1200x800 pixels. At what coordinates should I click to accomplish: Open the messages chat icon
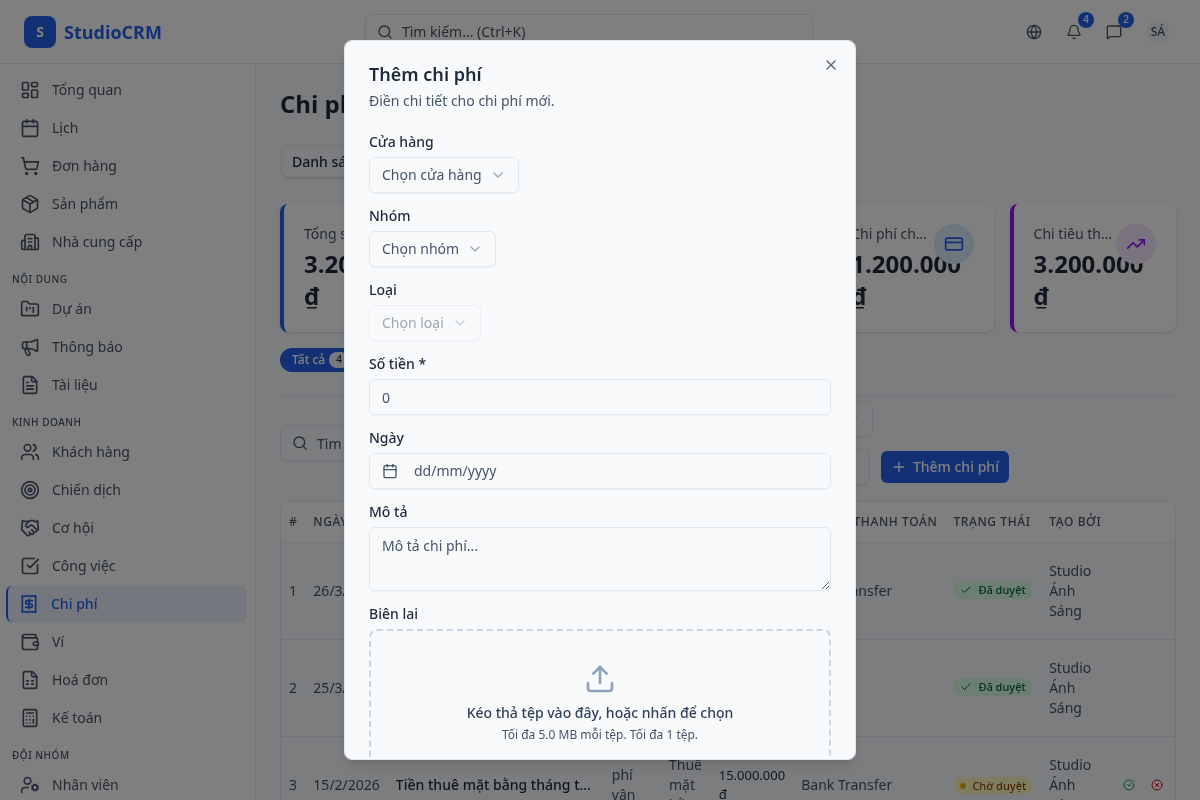tap(1114, 32)
